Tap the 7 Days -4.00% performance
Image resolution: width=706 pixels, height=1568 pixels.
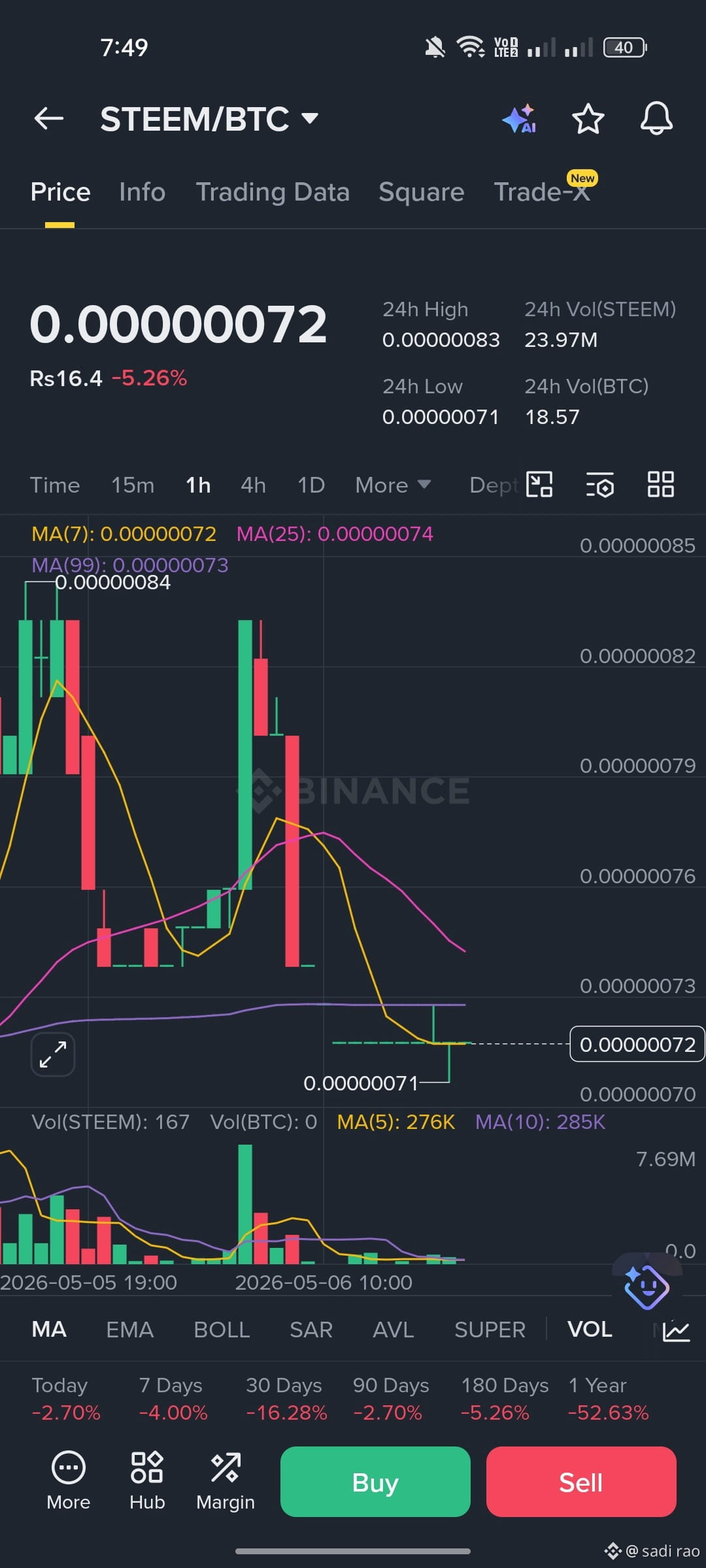(x=173, y=1399)
